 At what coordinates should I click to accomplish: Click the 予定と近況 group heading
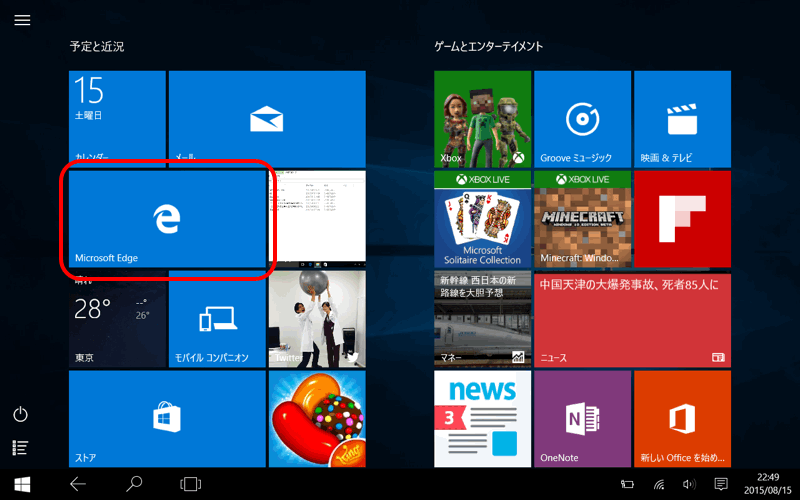coord(97,46)
